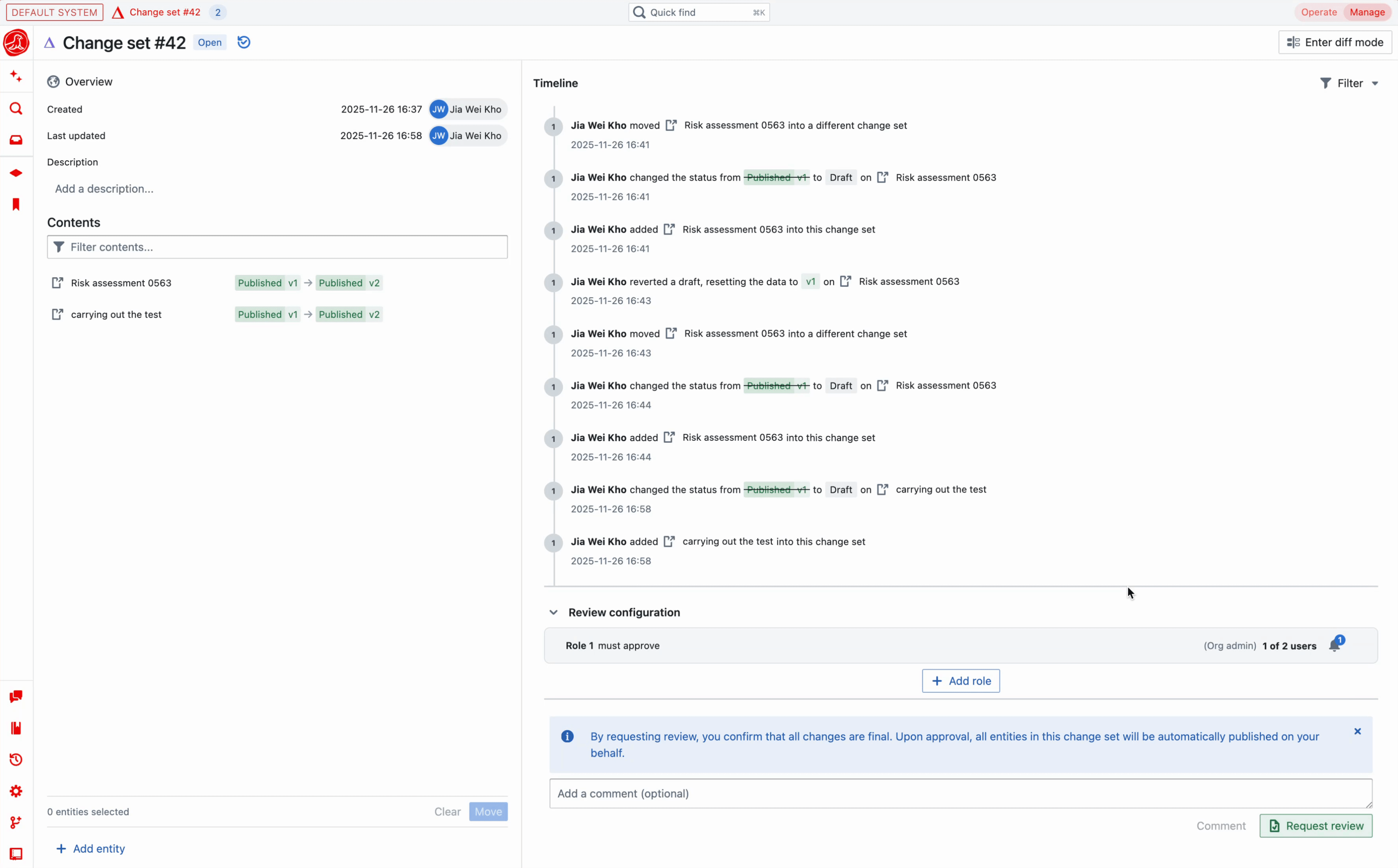Click DEFAULT SYSTEM in the top bar
This screenshot has height=868, width=1398.
click(x=54, y=11)
